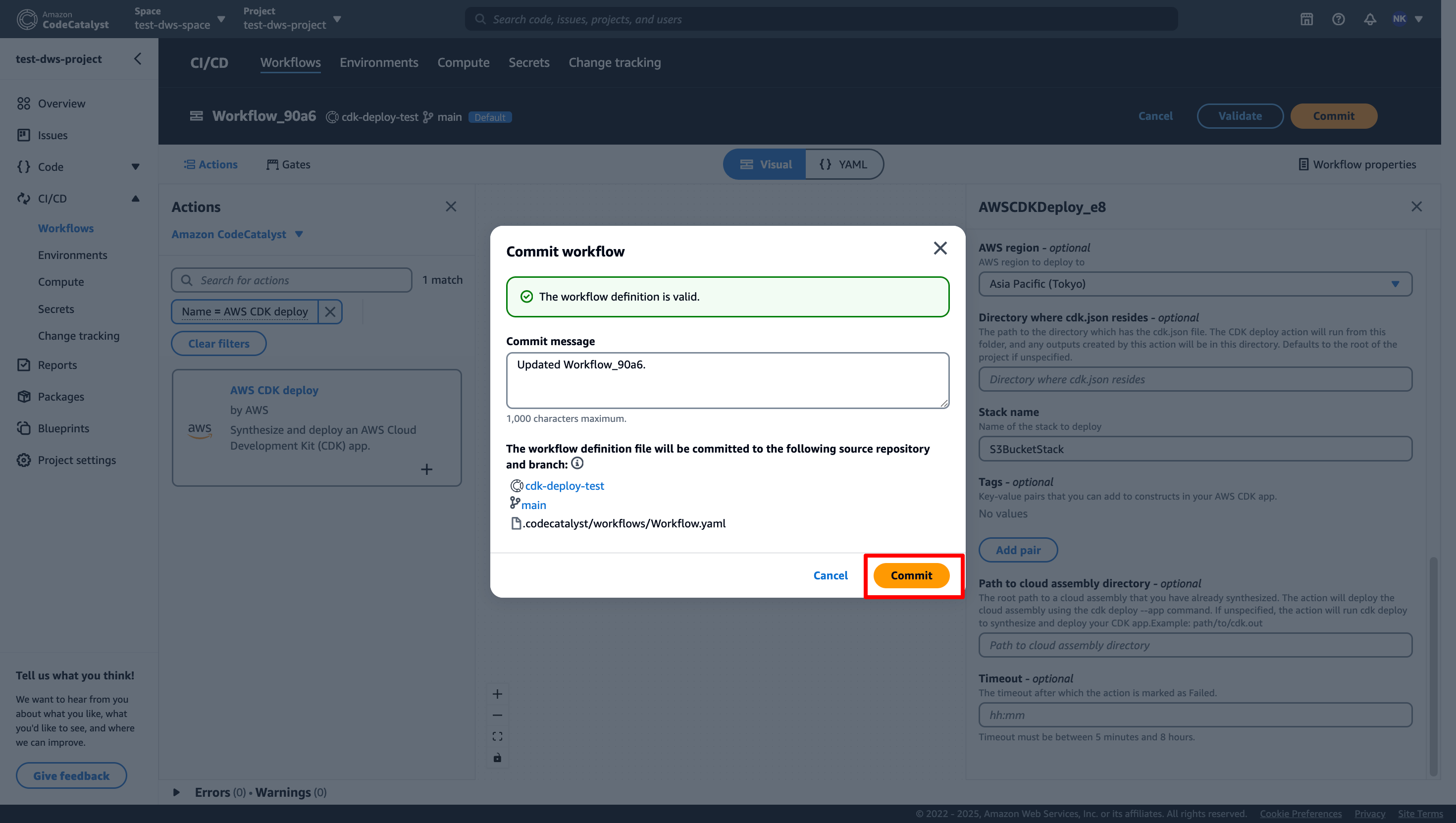Open the Project test-dws-project dropdown

(292, 19)
